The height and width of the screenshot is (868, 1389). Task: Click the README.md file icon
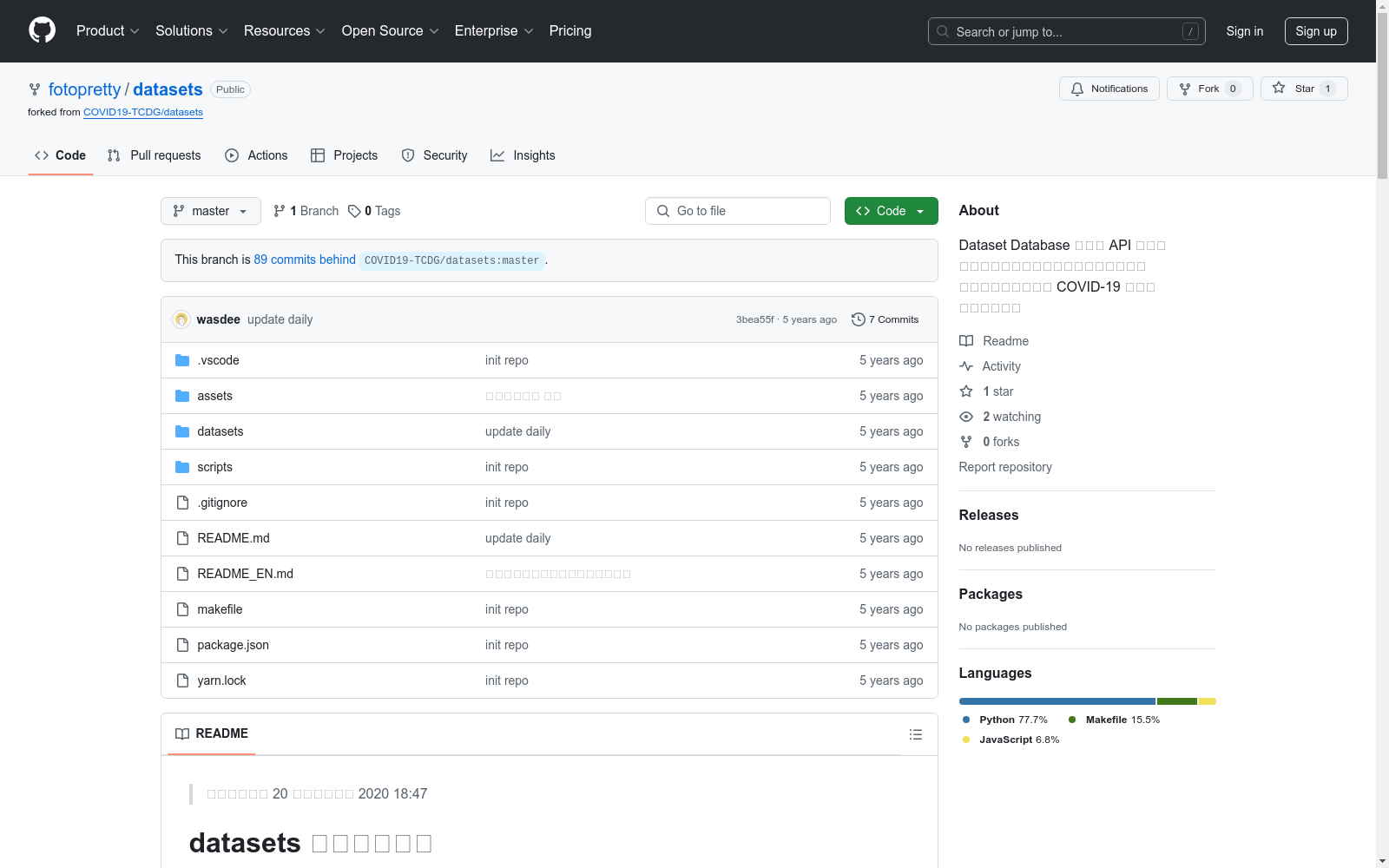(x=182, y=538)
